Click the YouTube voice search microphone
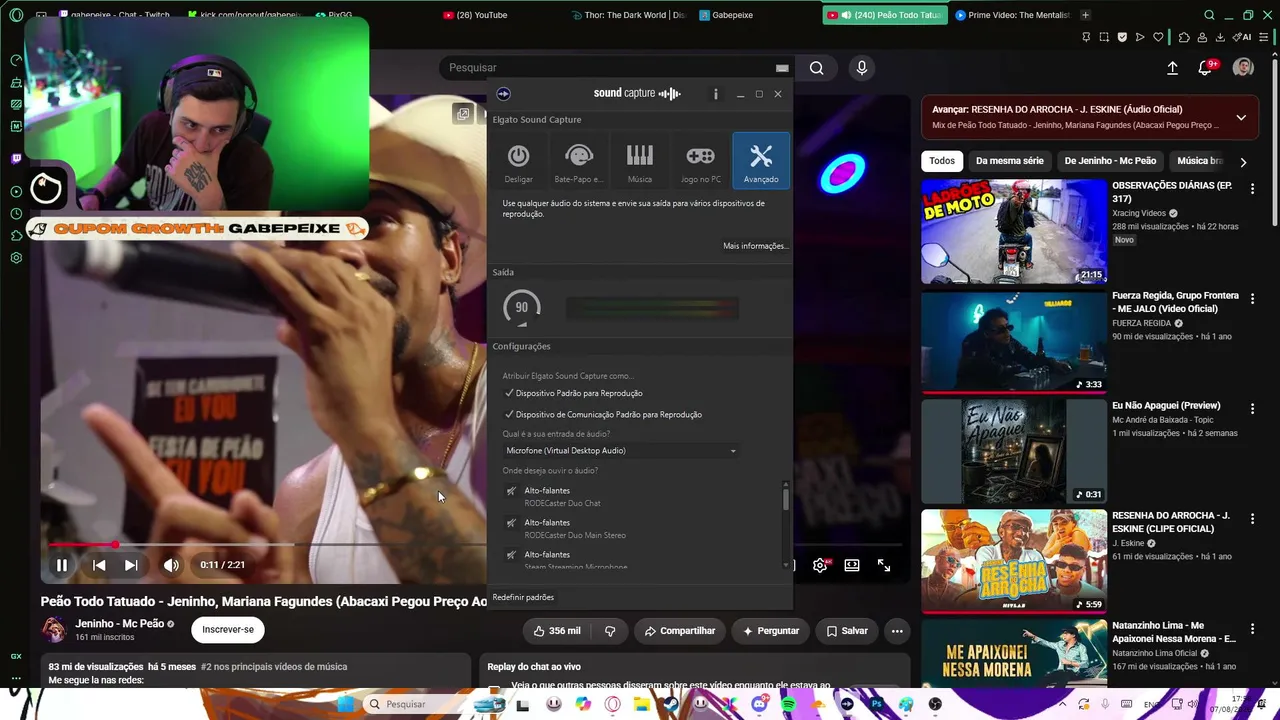This screenshot has width=1280, height=720. (x=862, y=68)
